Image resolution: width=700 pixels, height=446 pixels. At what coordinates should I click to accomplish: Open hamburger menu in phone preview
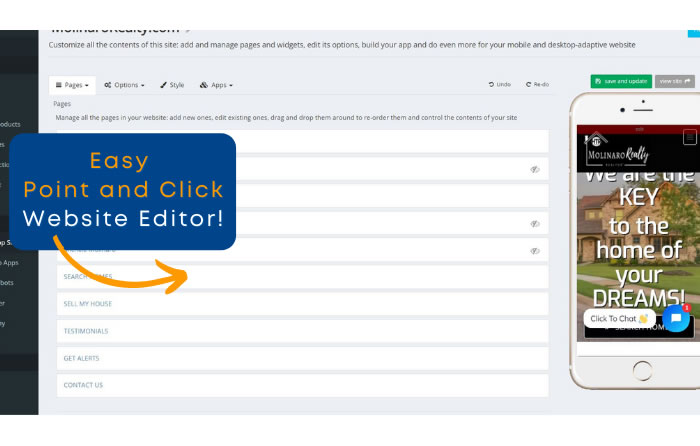[x=688, y=138]
